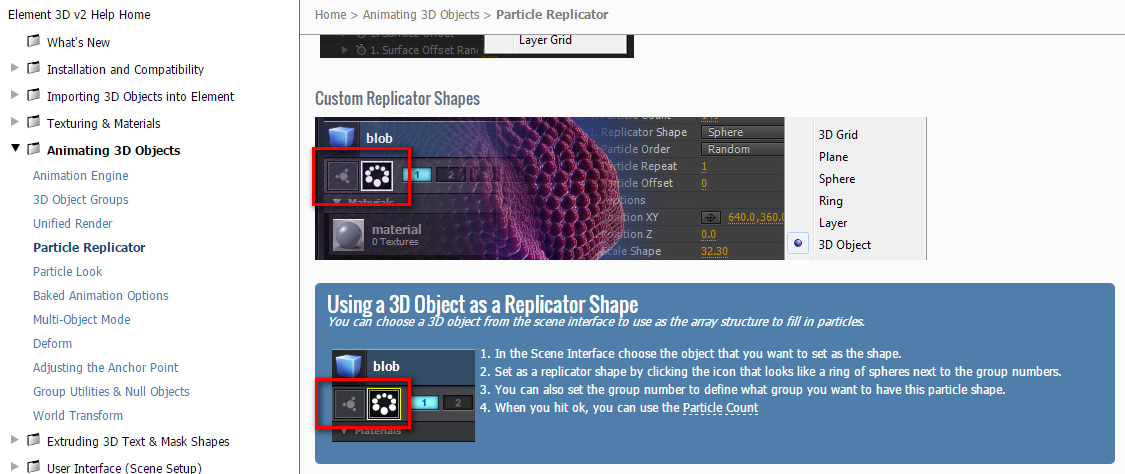Select Sphere in shape list

(x=837, y=179)
